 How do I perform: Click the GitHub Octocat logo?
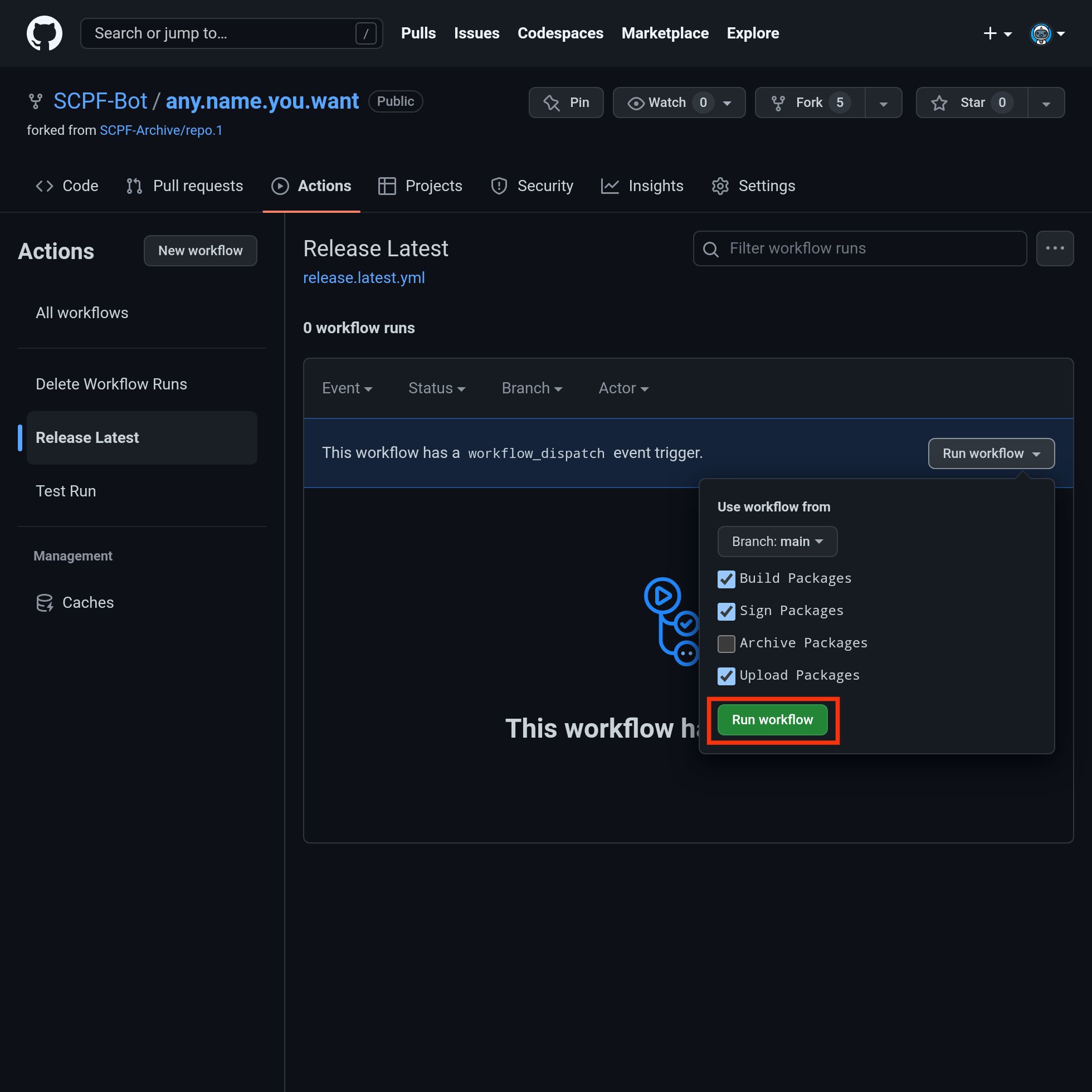tap(44, 33)
